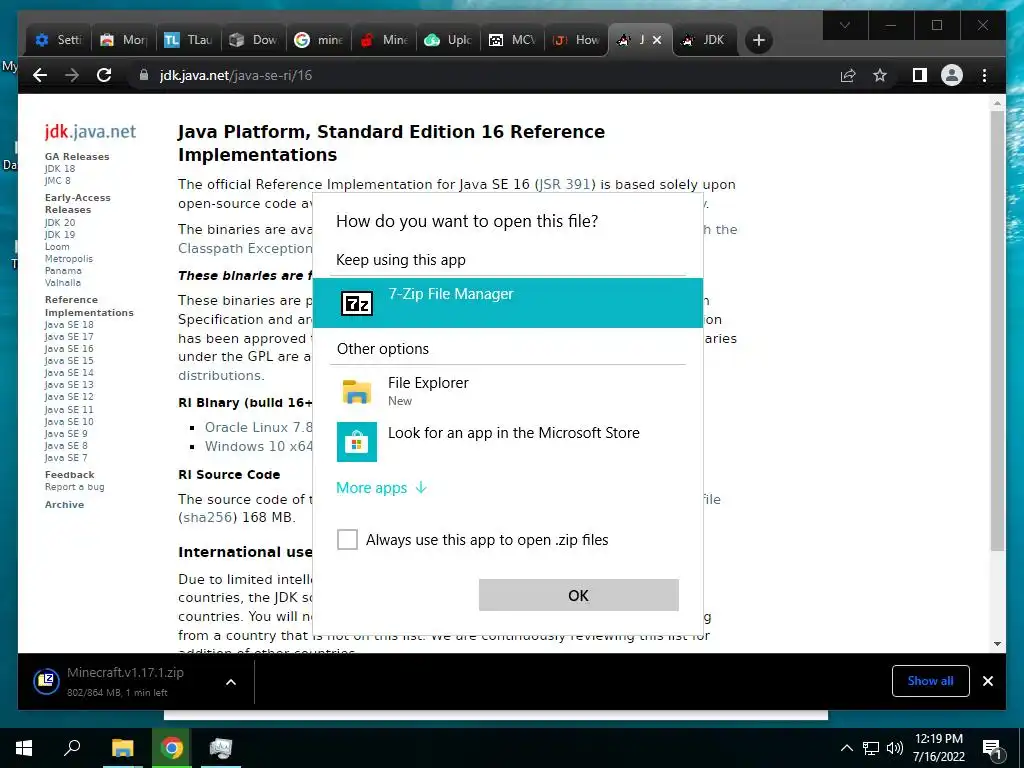
Task: Share this page icon in address bar
Action: click(848, 76)
